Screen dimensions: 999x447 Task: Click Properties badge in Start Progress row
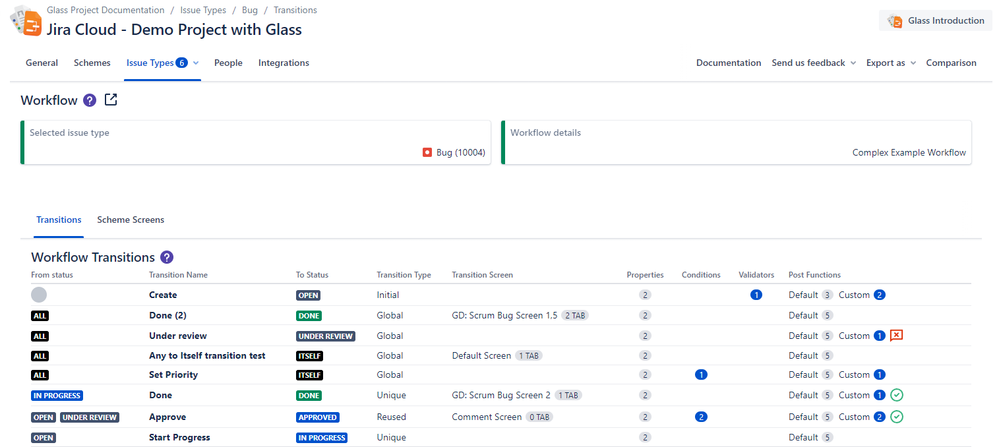point(645,437)
